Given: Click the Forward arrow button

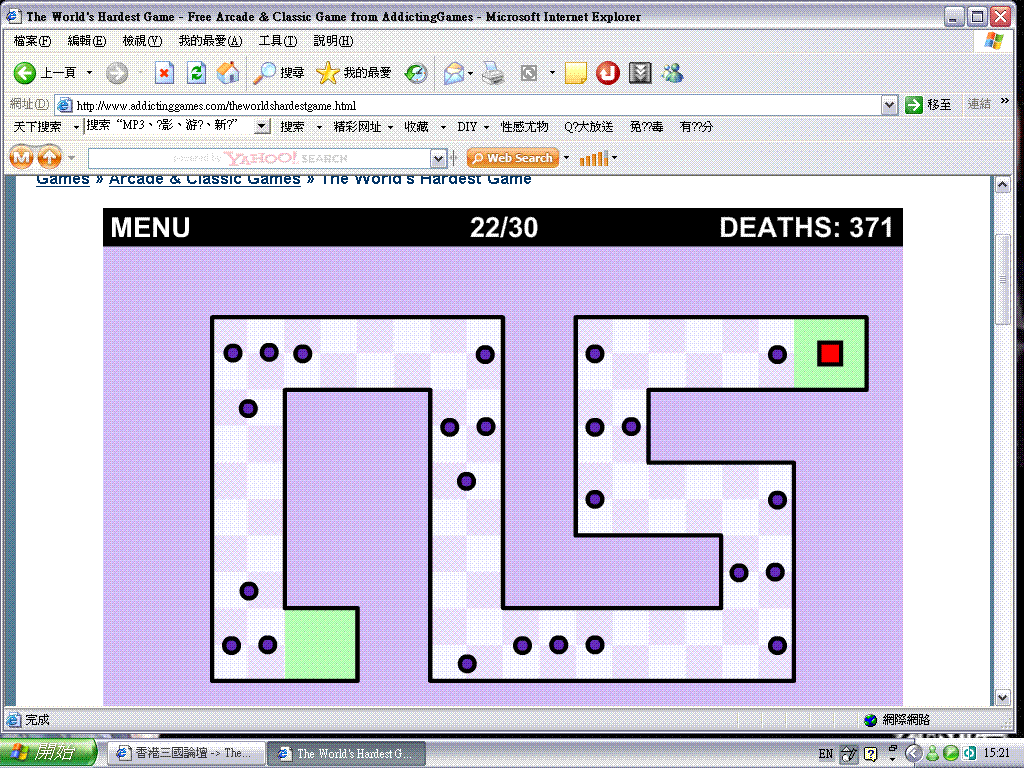Looking at the screenshot, I should click(117, 72).
